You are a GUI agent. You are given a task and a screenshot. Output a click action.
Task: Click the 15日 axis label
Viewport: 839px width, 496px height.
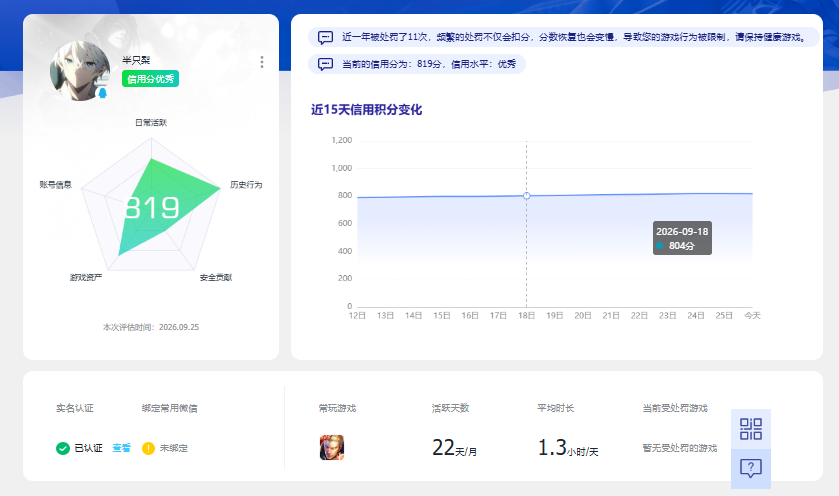[441, 316]
